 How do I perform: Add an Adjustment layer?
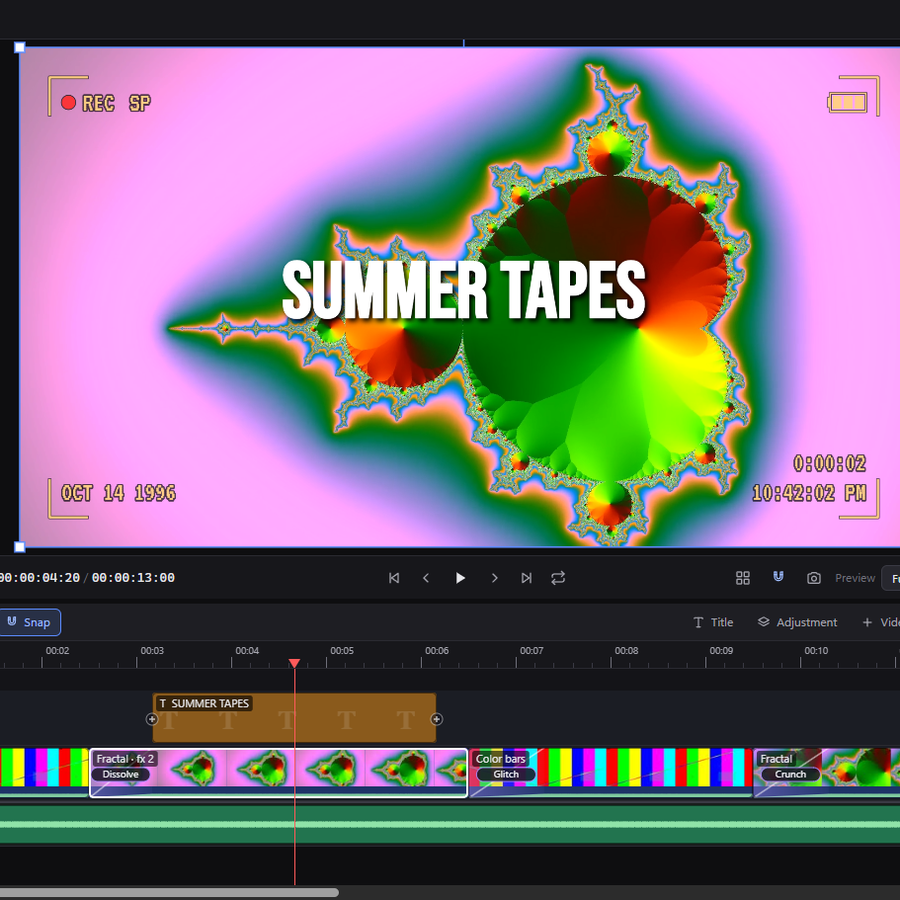click(x=797, y=622)
